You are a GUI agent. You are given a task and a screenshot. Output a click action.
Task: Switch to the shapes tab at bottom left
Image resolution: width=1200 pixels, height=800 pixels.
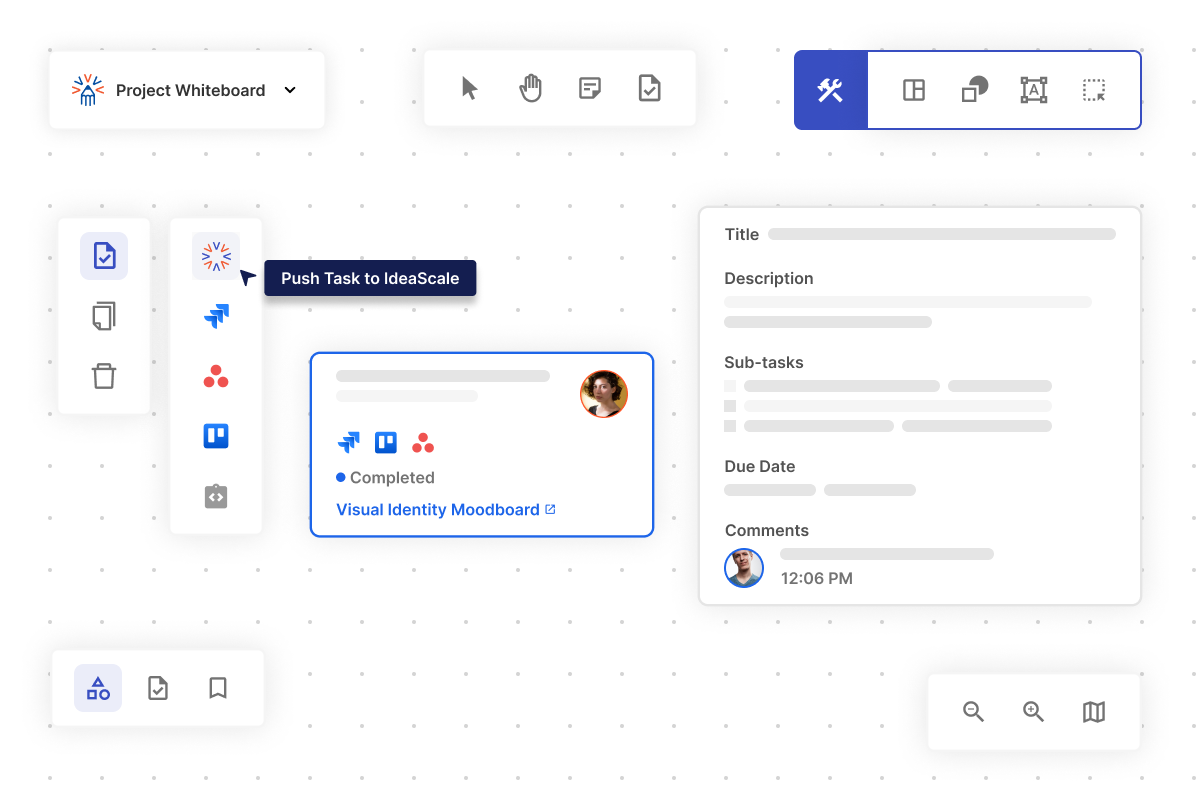[x=98, y=688]
